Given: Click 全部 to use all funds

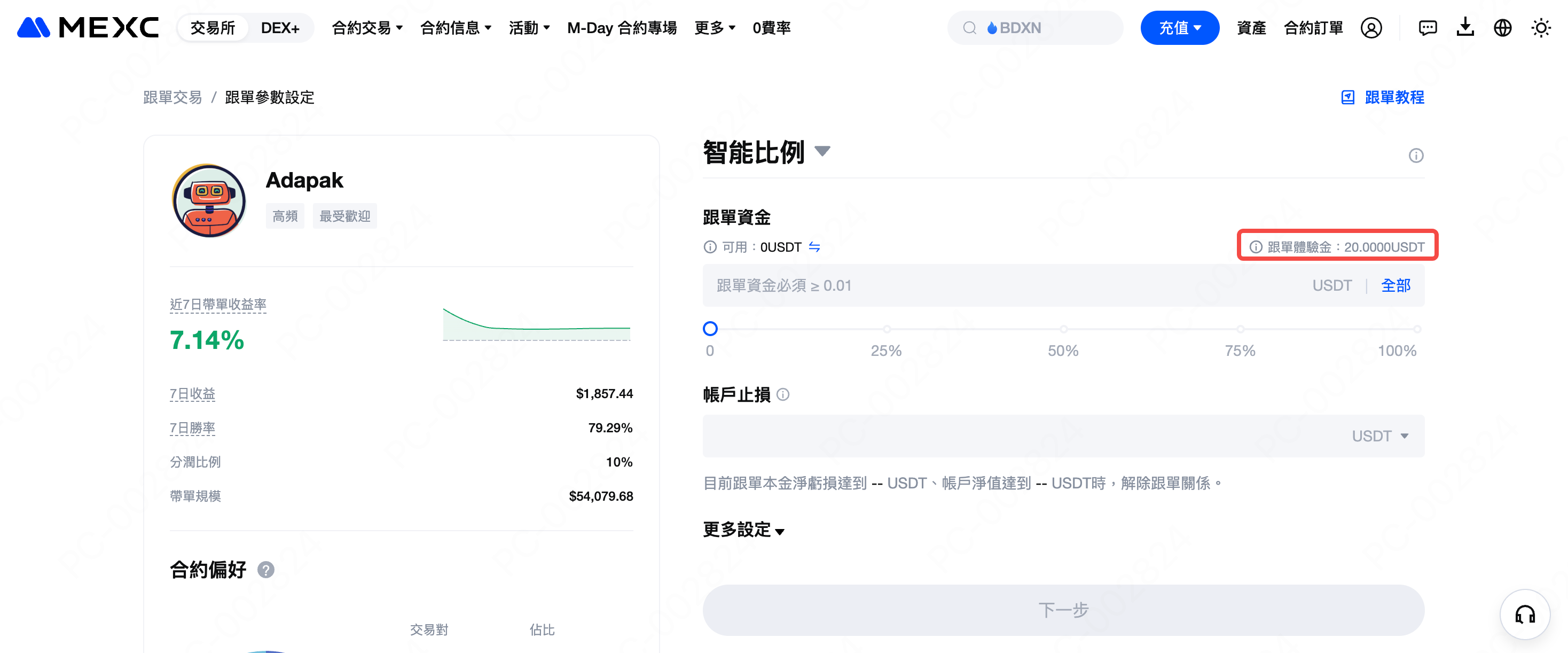Looking at the screenshot, I should [x=1395, y=286].
